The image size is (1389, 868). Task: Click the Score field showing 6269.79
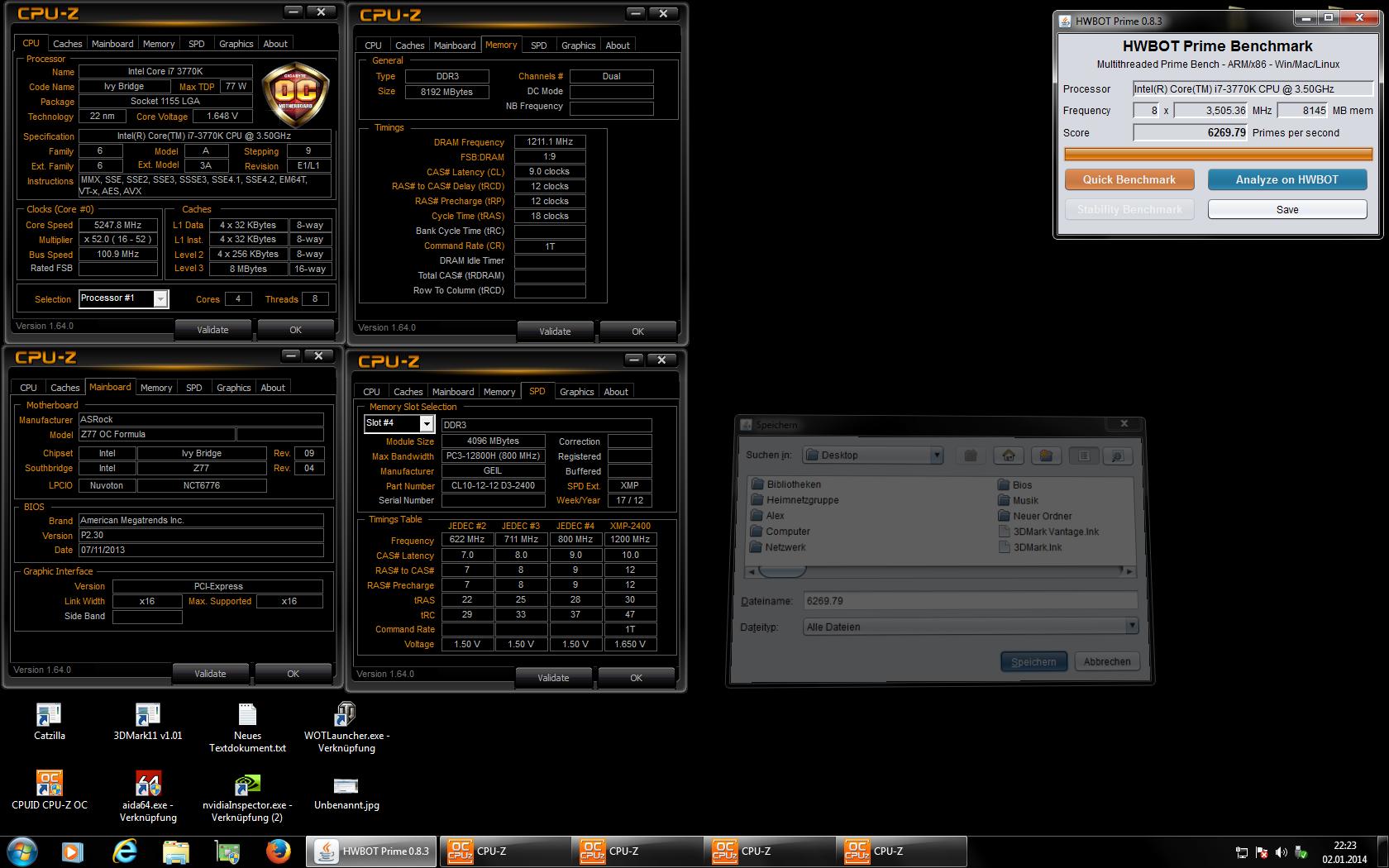click(1191, 132)
